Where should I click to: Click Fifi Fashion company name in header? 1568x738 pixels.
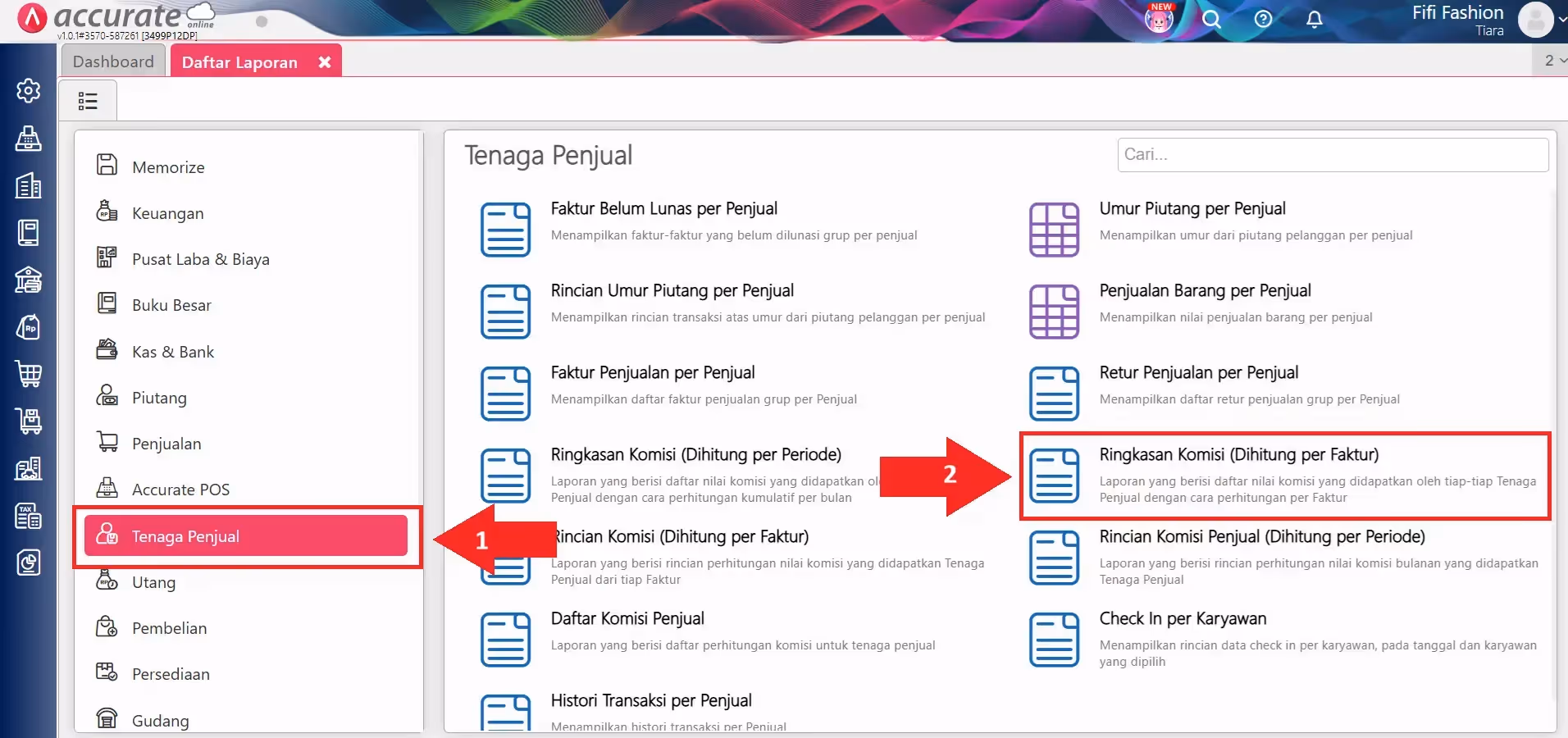click(1457, 12)
